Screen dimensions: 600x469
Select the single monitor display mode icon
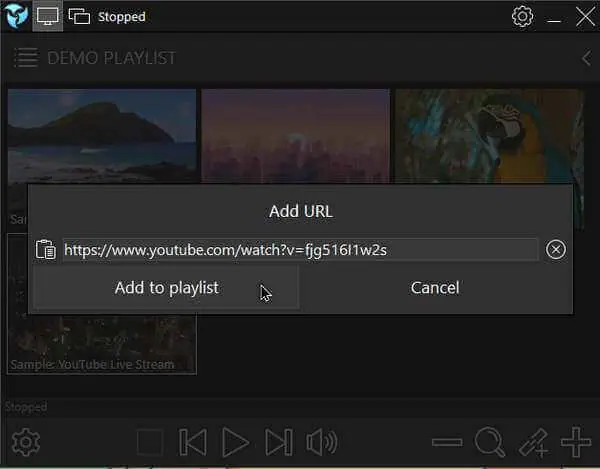click(x=47, y=16)
